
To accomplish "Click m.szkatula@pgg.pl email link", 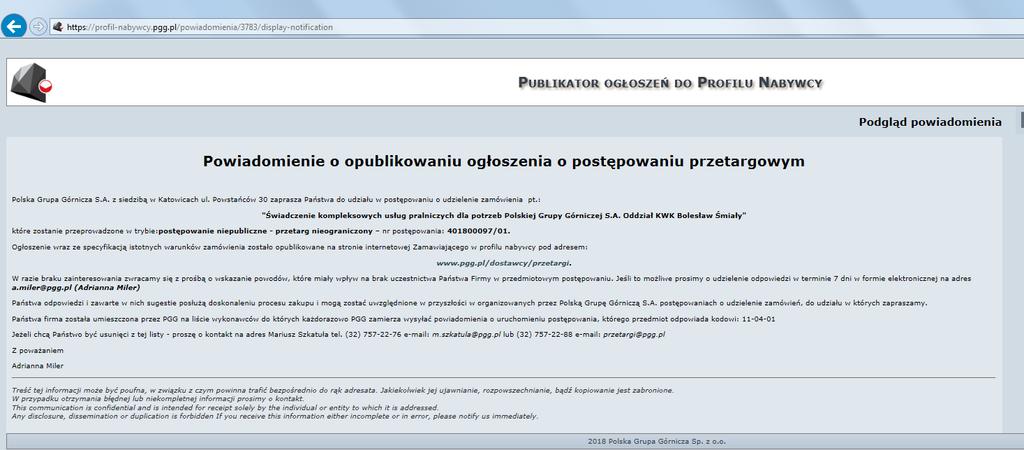I will pos(466,334).
